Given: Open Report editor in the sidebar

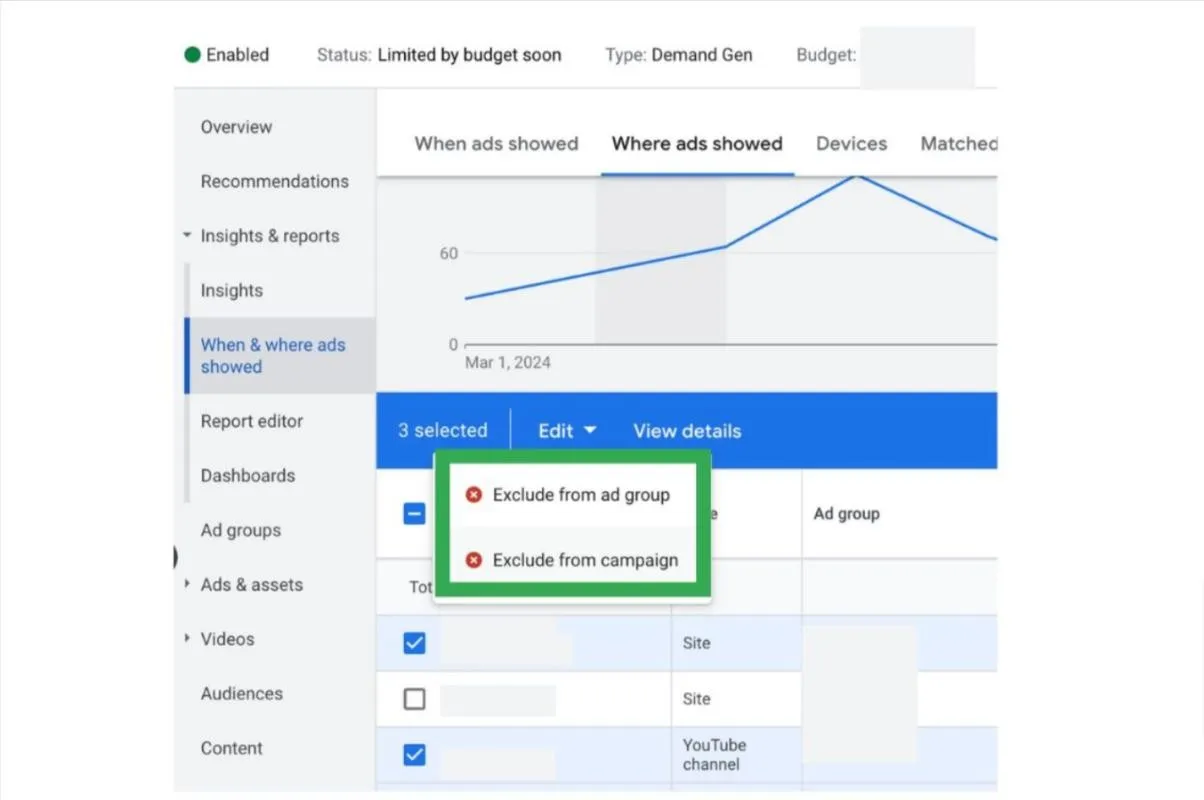Looking at the screenshot, I should (x=252, y=421).
